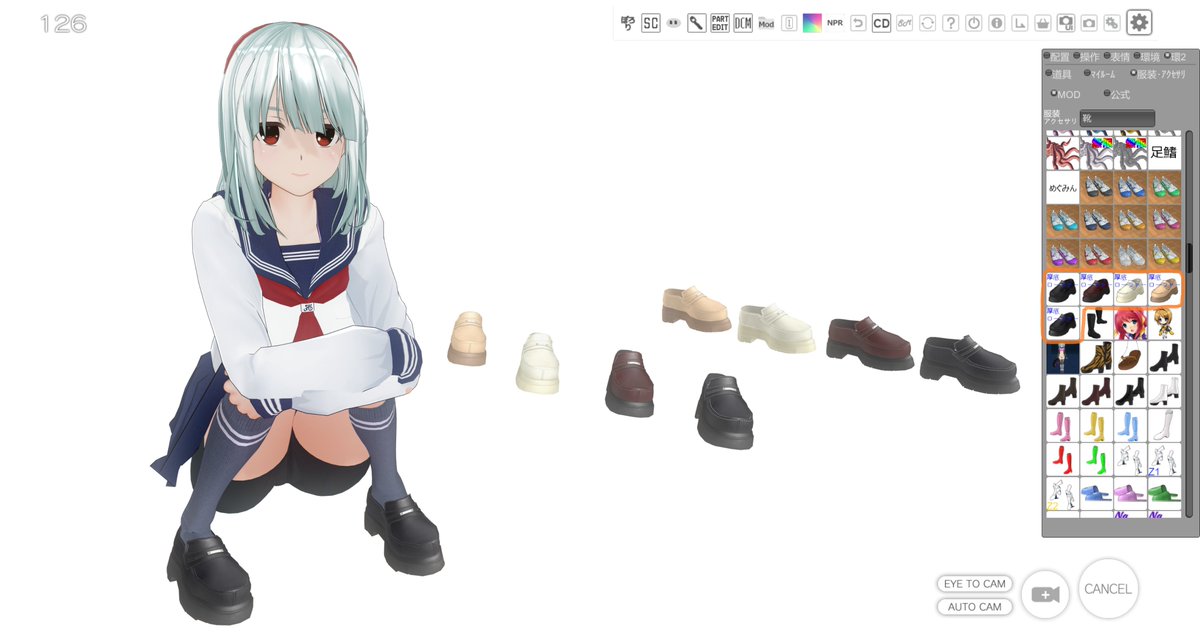Click the undo arrow icon

[858, 23]
